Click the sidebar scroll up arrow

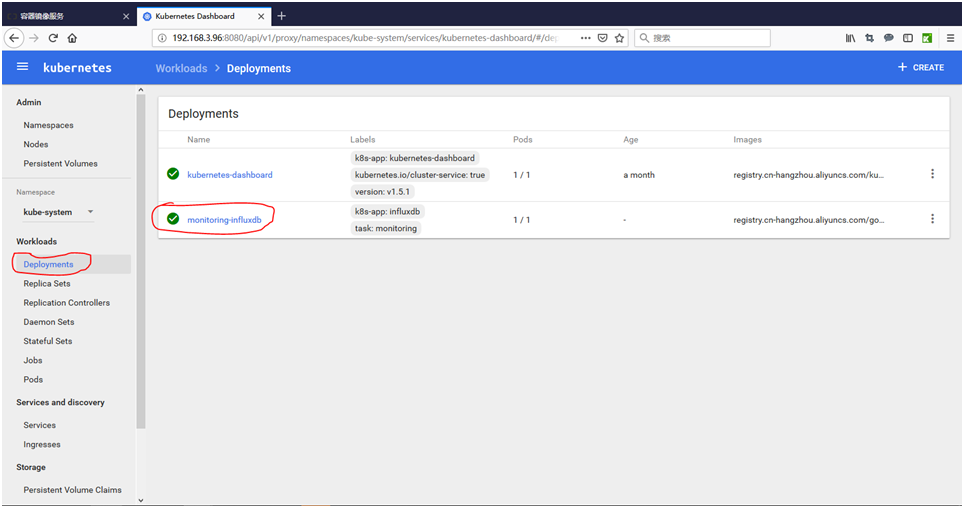click(141, 90)
